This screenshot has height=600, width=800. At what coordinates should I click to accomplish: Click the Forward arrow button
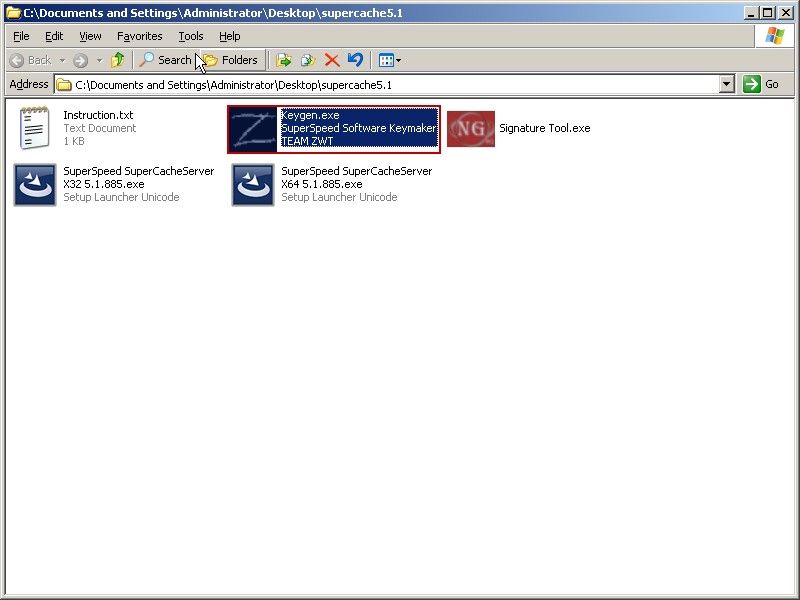point(80,60)
